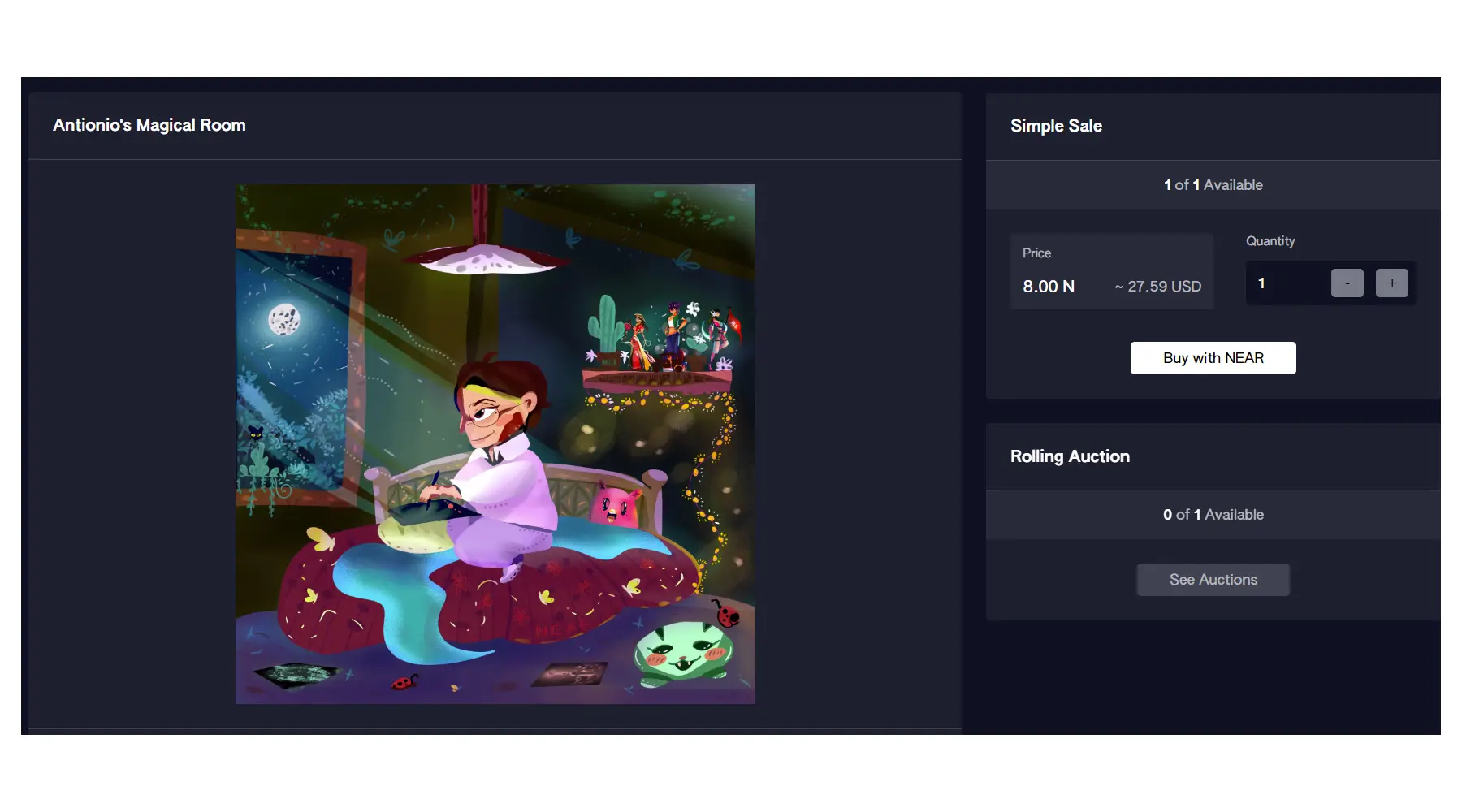
Task: Click the Buy with NEAR button
Action: [1213, 358]
